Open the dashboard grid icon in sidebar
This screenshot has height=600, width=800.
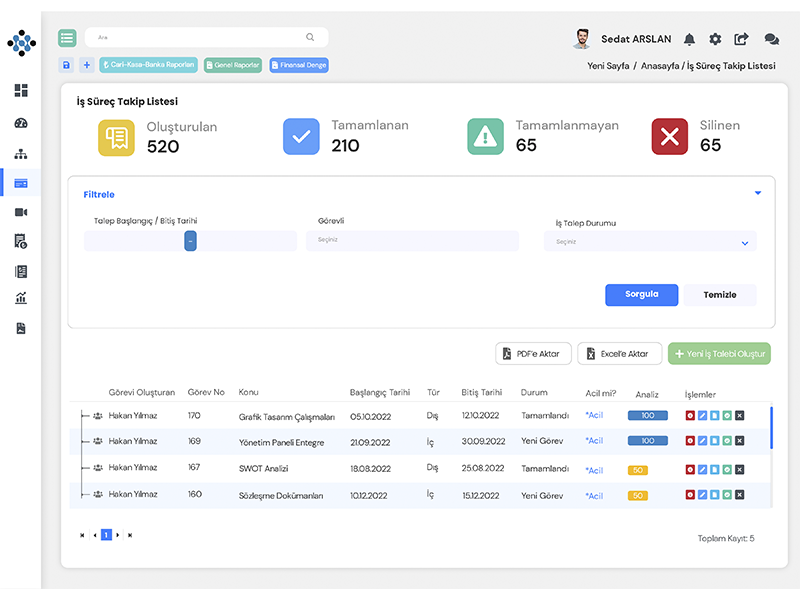[x=21, y=91]
